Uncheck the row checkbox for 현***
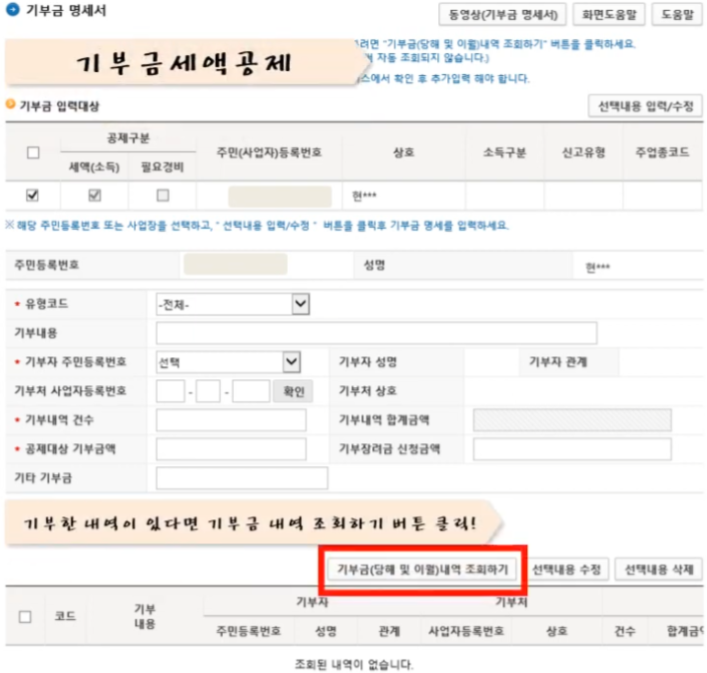The image size is (707, 673). (32, 196)
